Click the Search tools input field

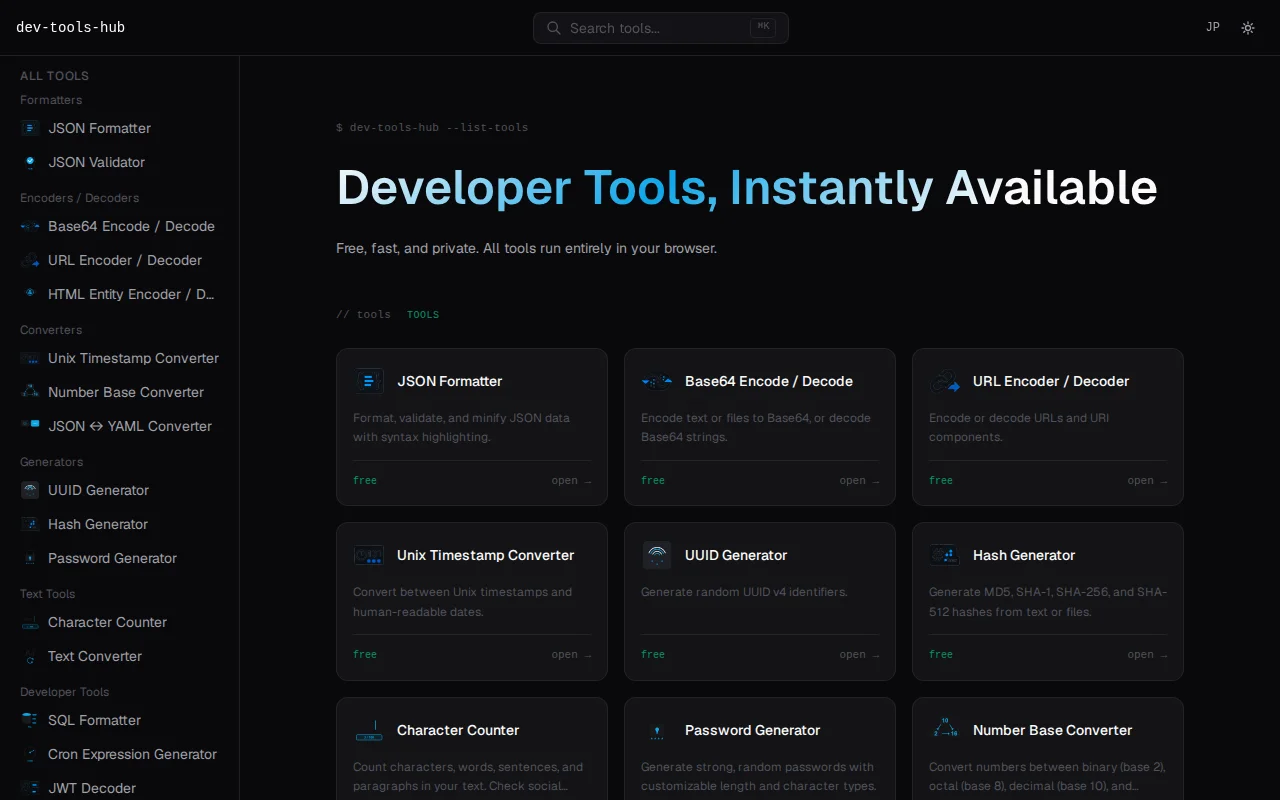point(661,28)
